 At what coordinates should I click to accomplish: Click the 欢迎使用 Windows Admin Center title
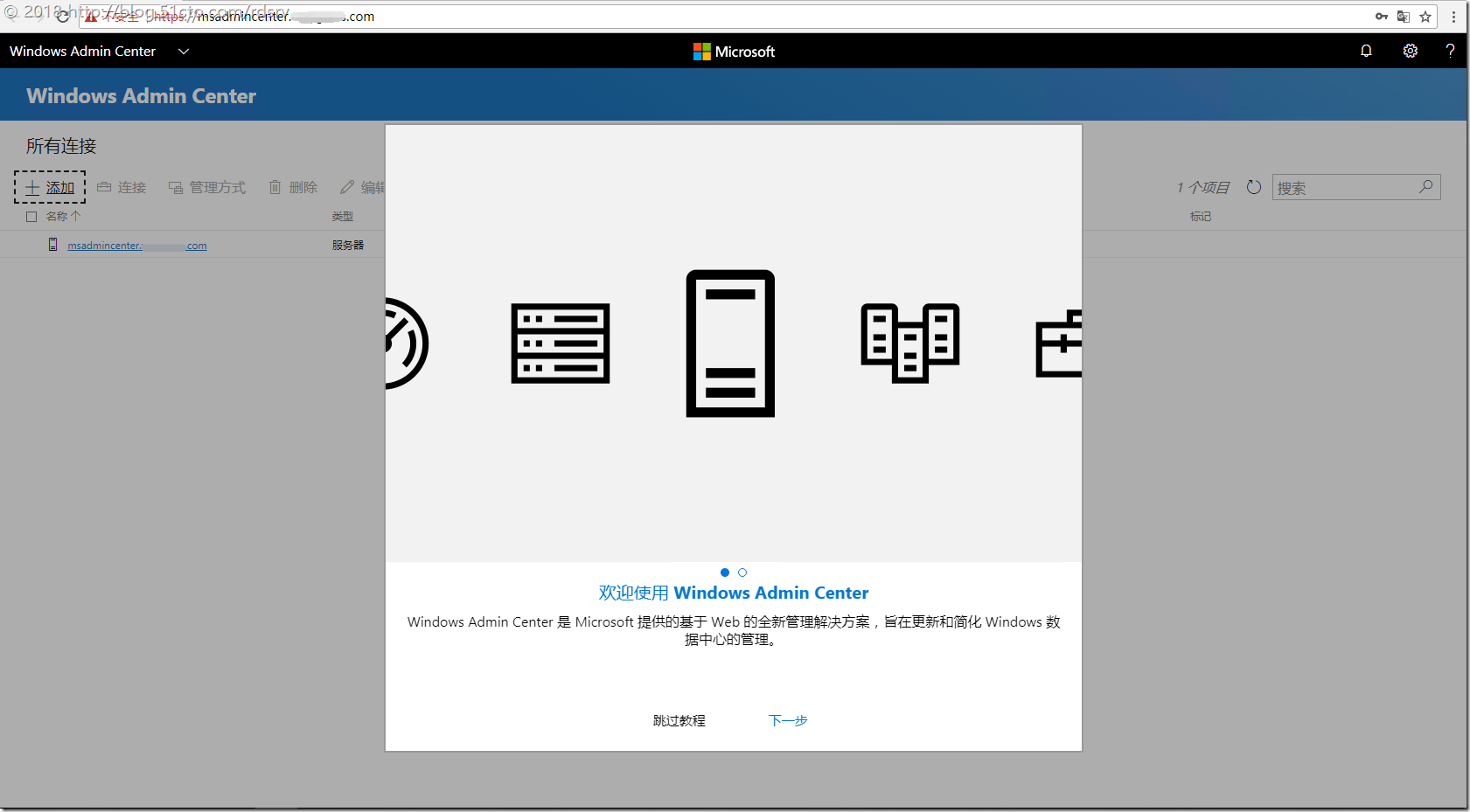coord(734,593)
